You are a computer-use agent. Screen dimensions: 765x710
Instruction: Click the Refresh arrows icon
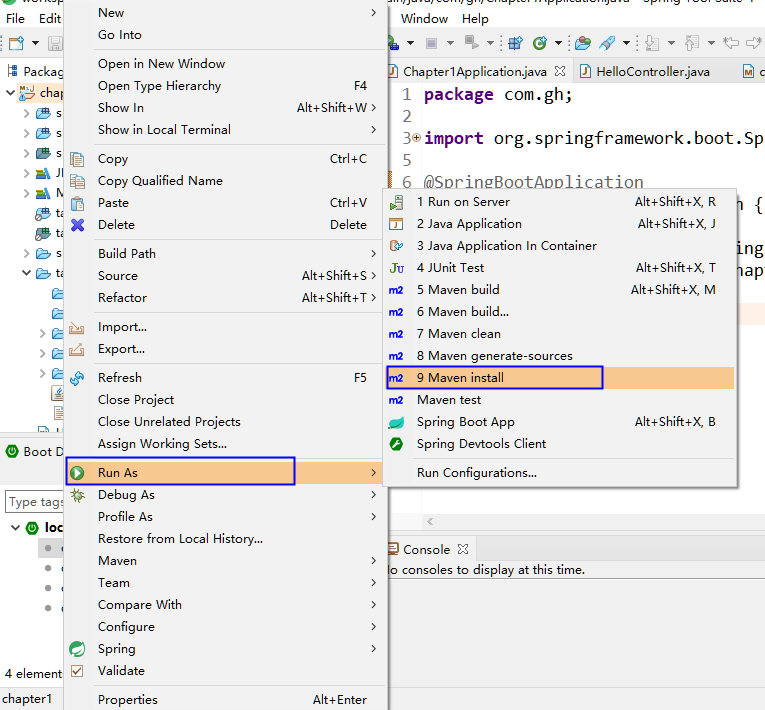pos(77,378)
